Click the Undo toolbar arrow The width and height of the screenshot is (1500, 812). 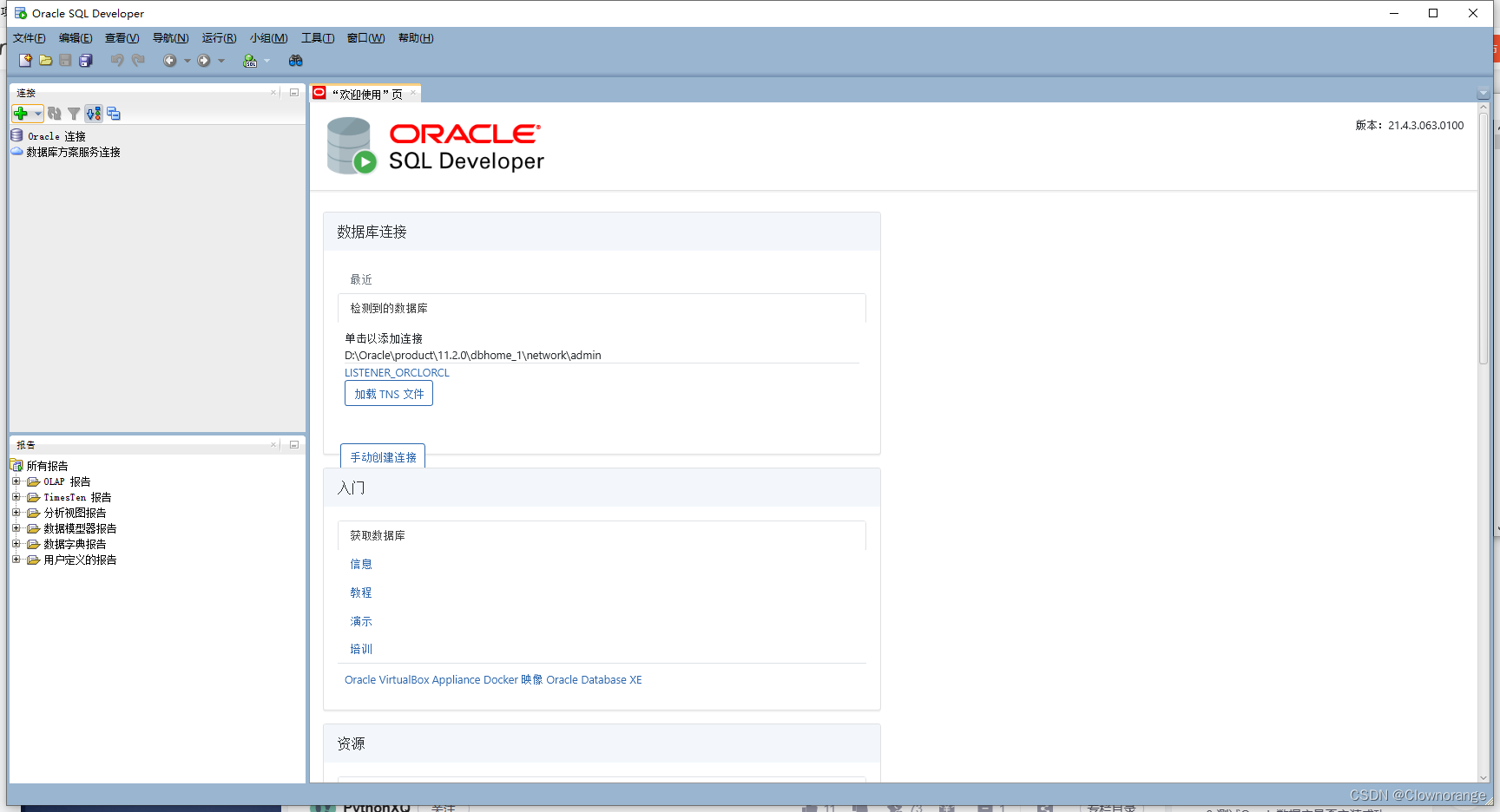[x=117, y=61]
